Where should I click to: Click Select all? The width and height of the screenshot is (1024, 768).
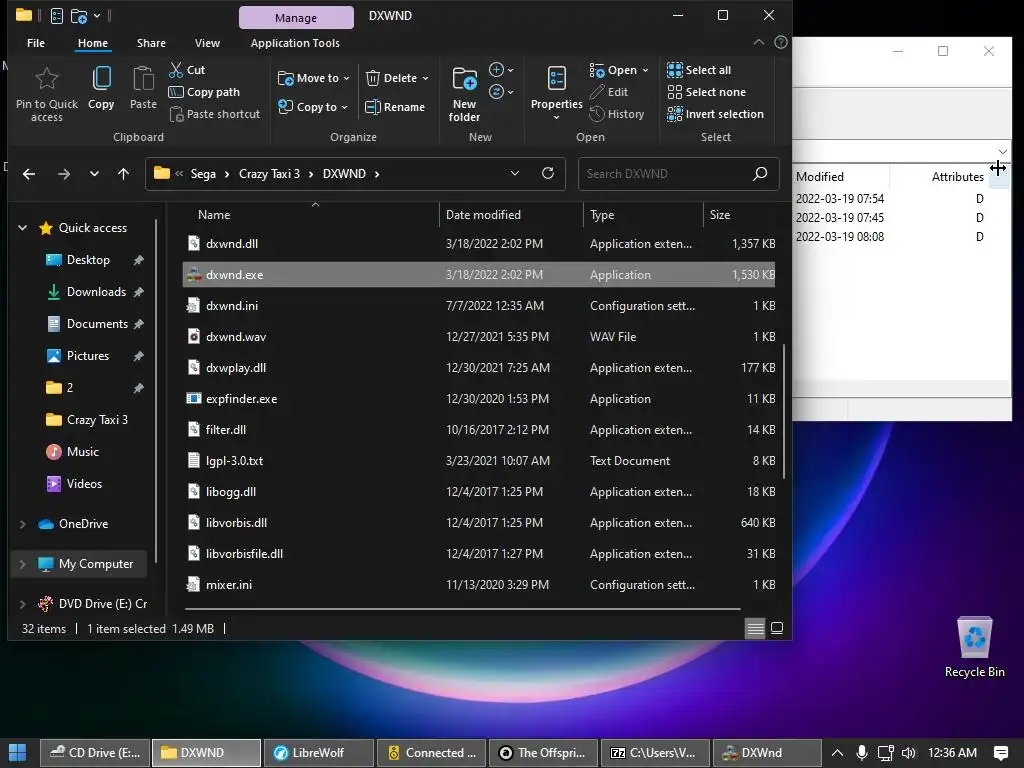699,70
